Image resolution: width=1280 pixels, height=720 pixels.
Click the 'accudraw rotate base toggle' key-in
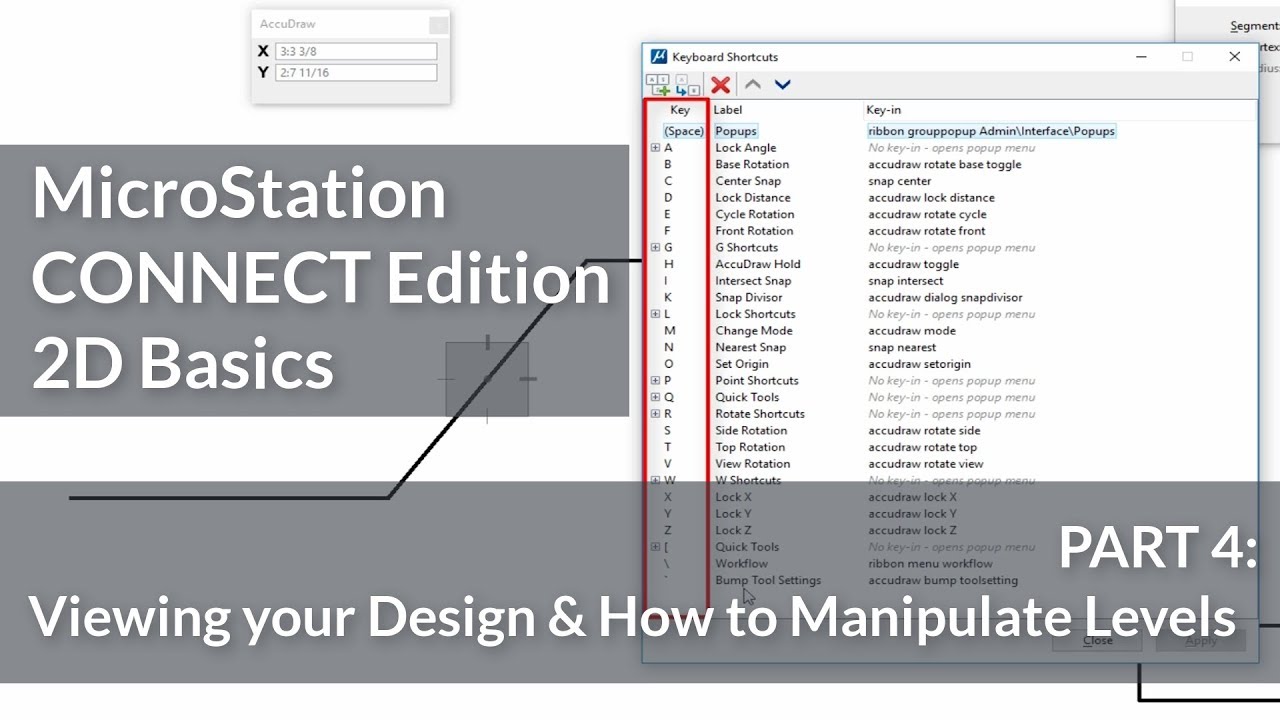coord(945,164)
